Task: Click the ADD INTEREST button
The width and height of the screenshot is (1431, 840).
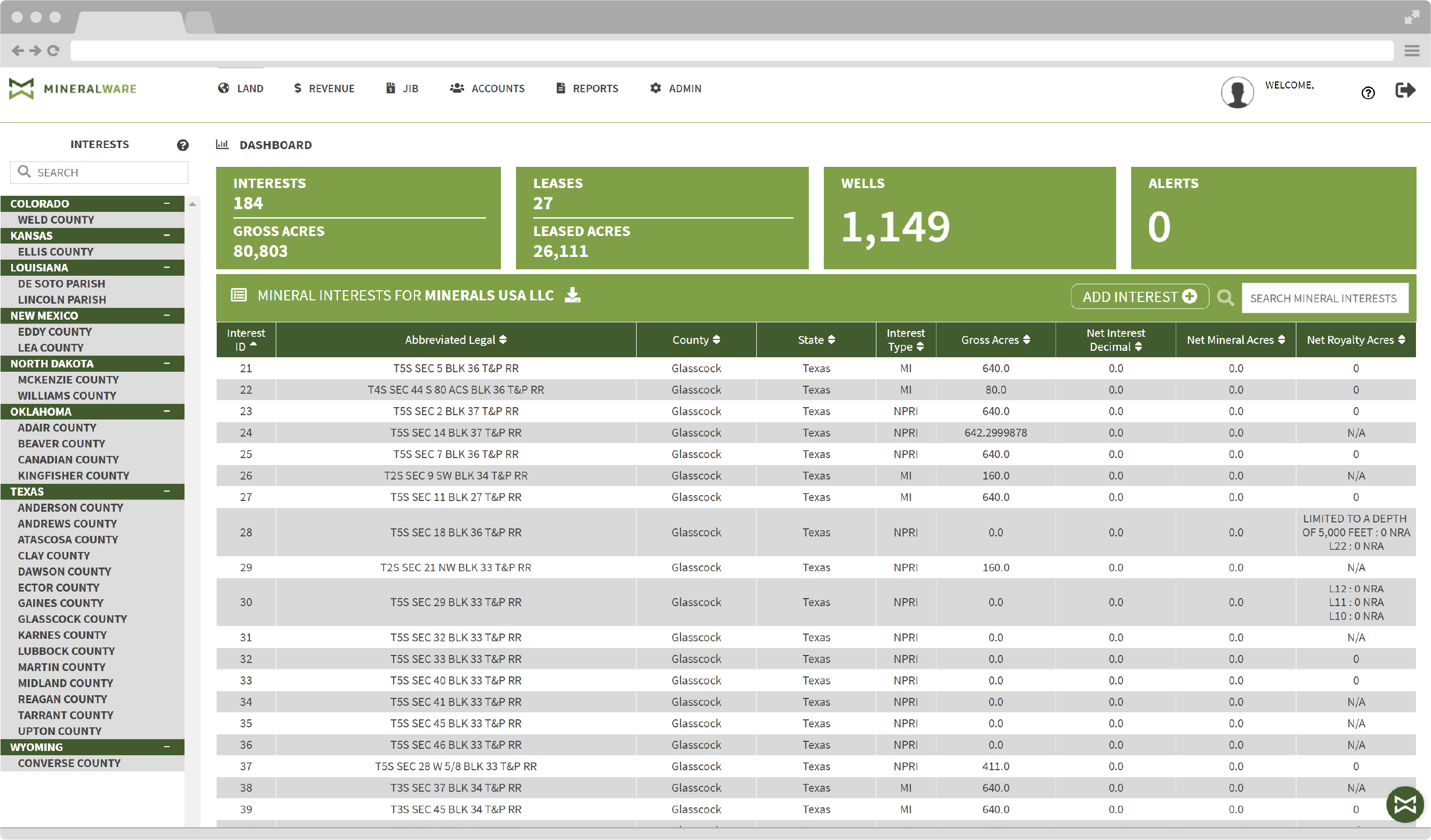Action: (x=1139, y=297)
